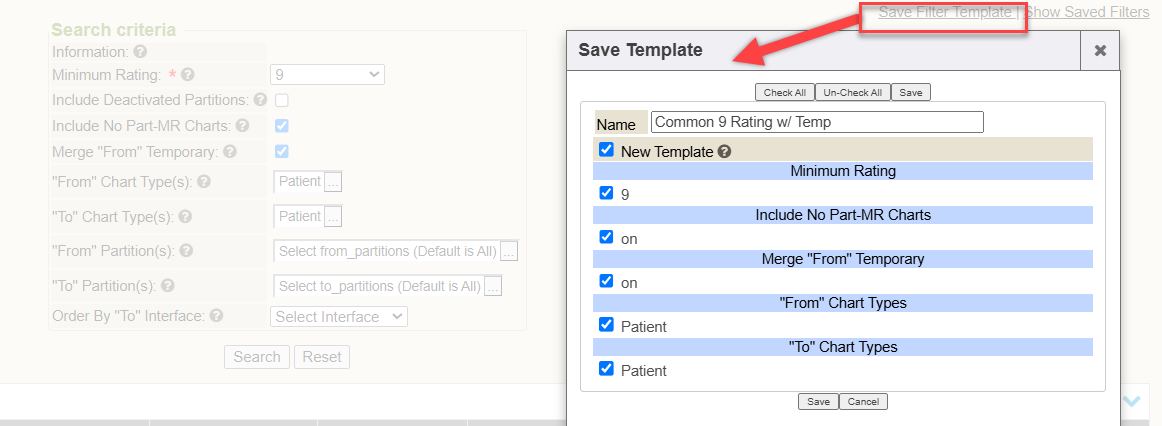Expand the Select Interface dropdown
Image resolution: width=1162 pixels, height=426 pixels.
point(339,316)
